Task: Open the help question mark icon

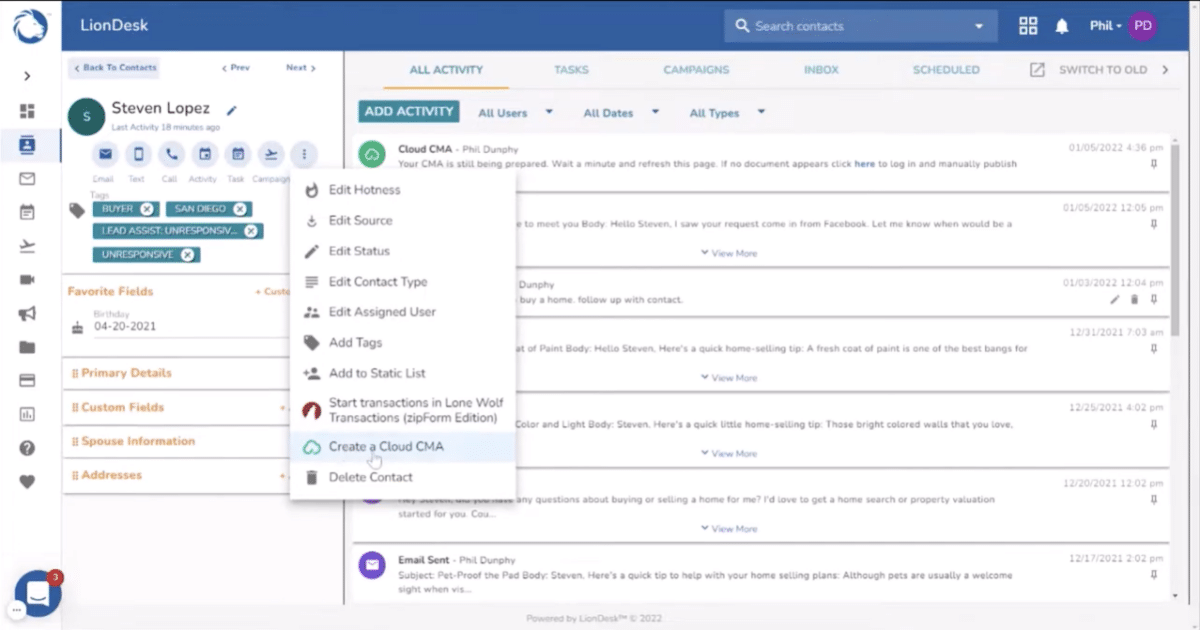Action: point(27,448)
